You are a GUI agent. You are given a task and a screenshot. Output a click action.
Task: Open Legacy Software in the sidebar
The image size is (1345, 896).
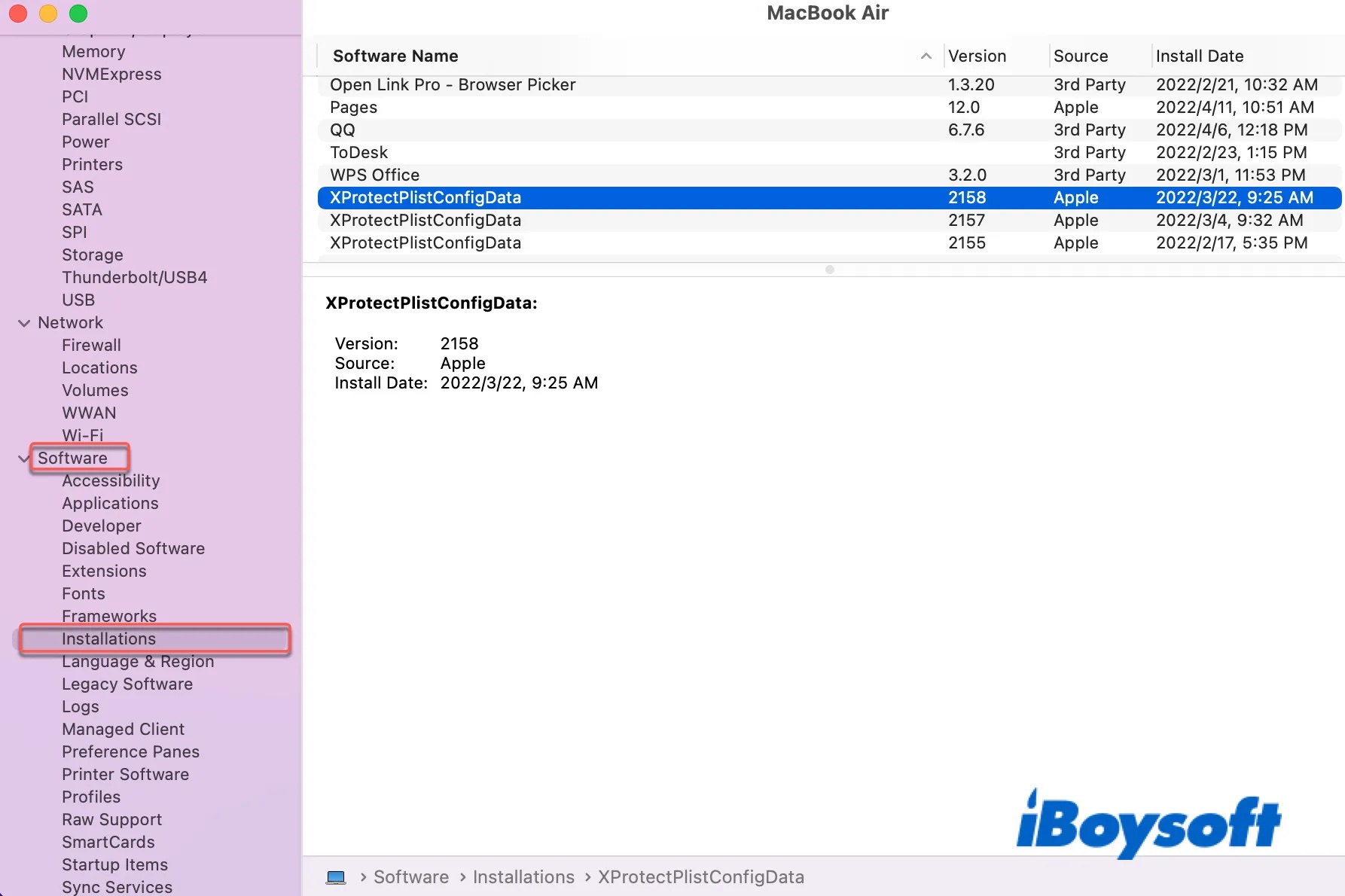[x=127, y=684]
